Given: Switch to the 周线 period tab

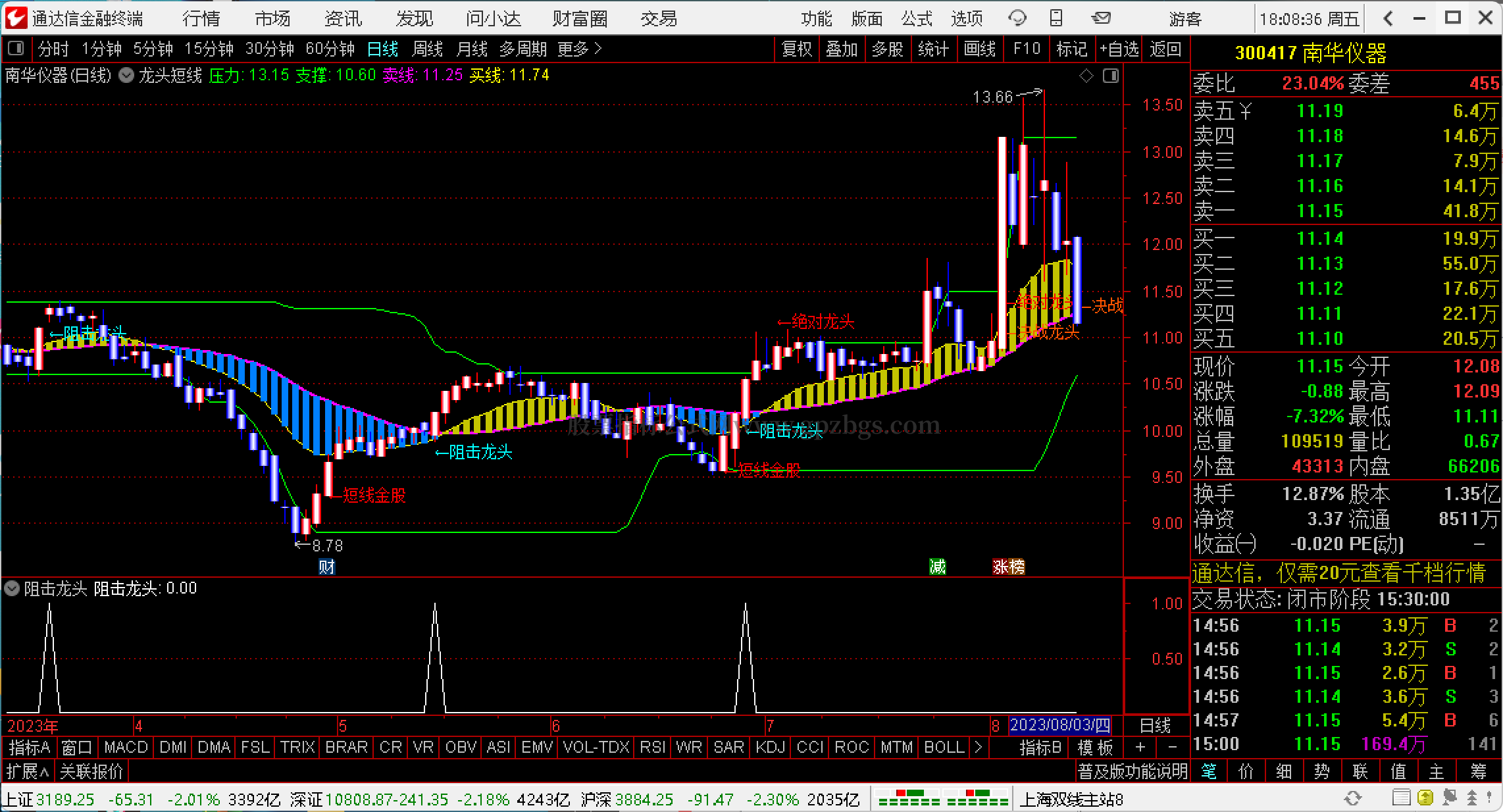Looking at the screenshot, I should [427, 49].
